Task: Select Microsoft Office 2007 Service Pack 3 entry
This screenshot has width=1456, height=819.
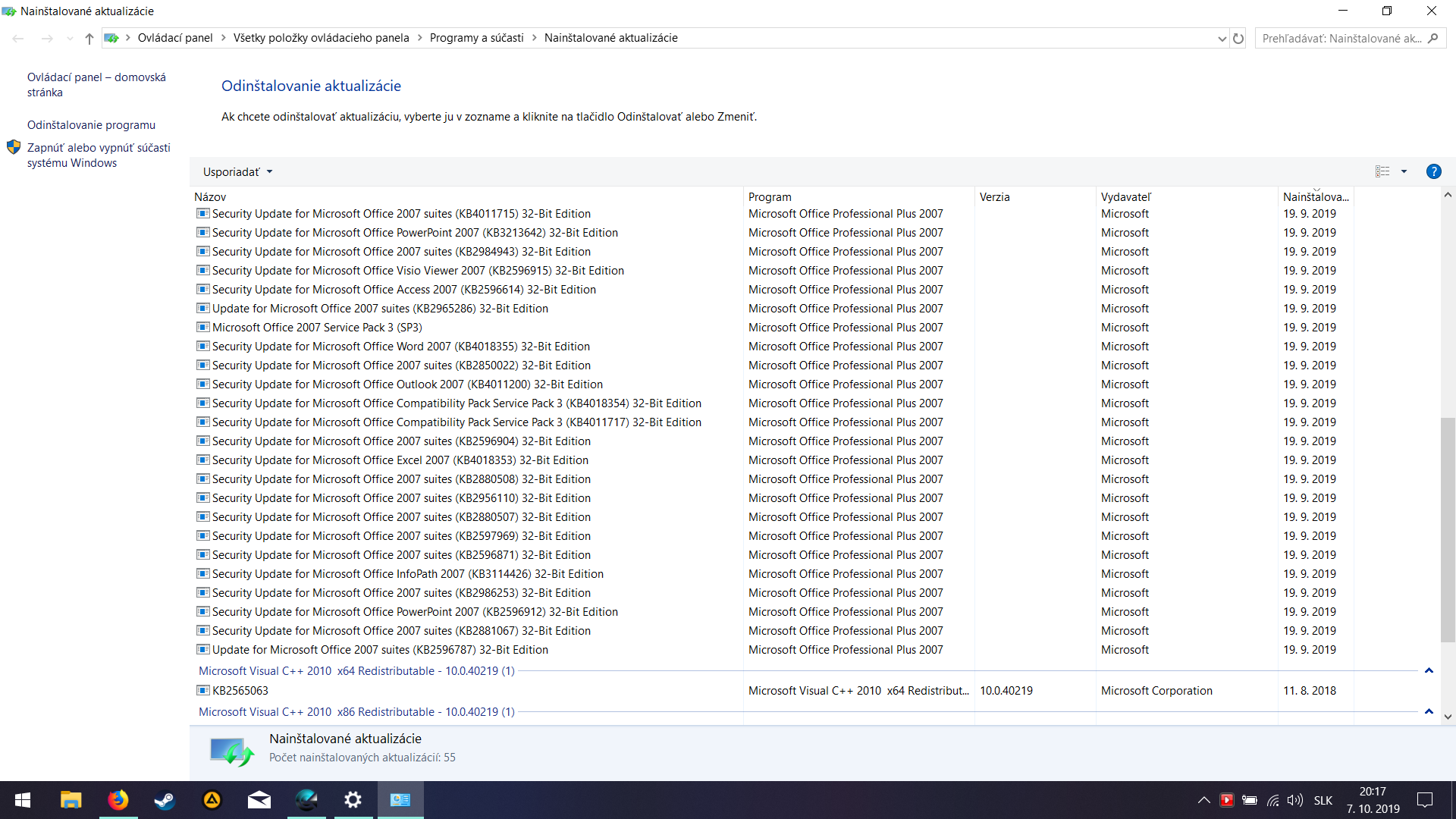Action: point(317,328)
